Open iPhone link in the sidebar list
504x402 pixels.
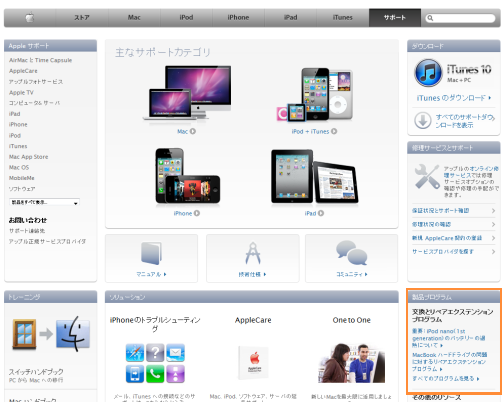click(x=18, y=125)
